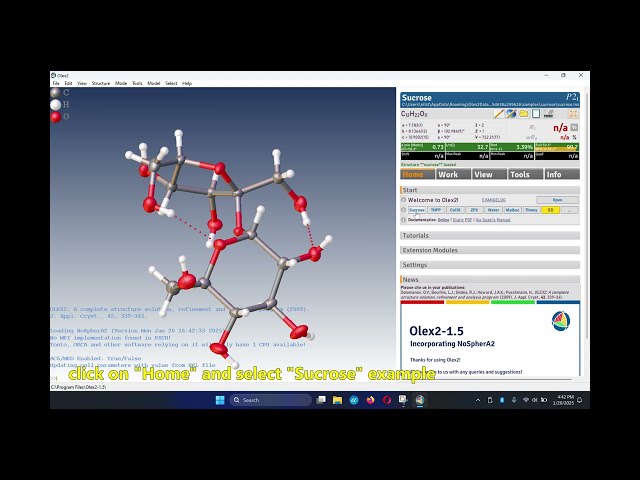Click the Olex2 logo in the news panel
This screenshot has width=640, height=480.
tap(561, 321)
